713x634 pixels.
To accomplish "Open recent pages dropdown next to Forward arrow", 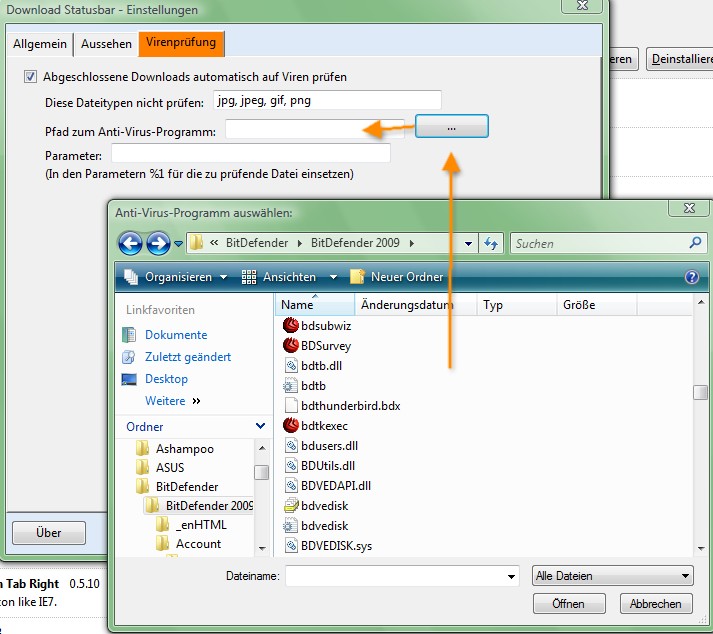I will click(x=179, y=244).
